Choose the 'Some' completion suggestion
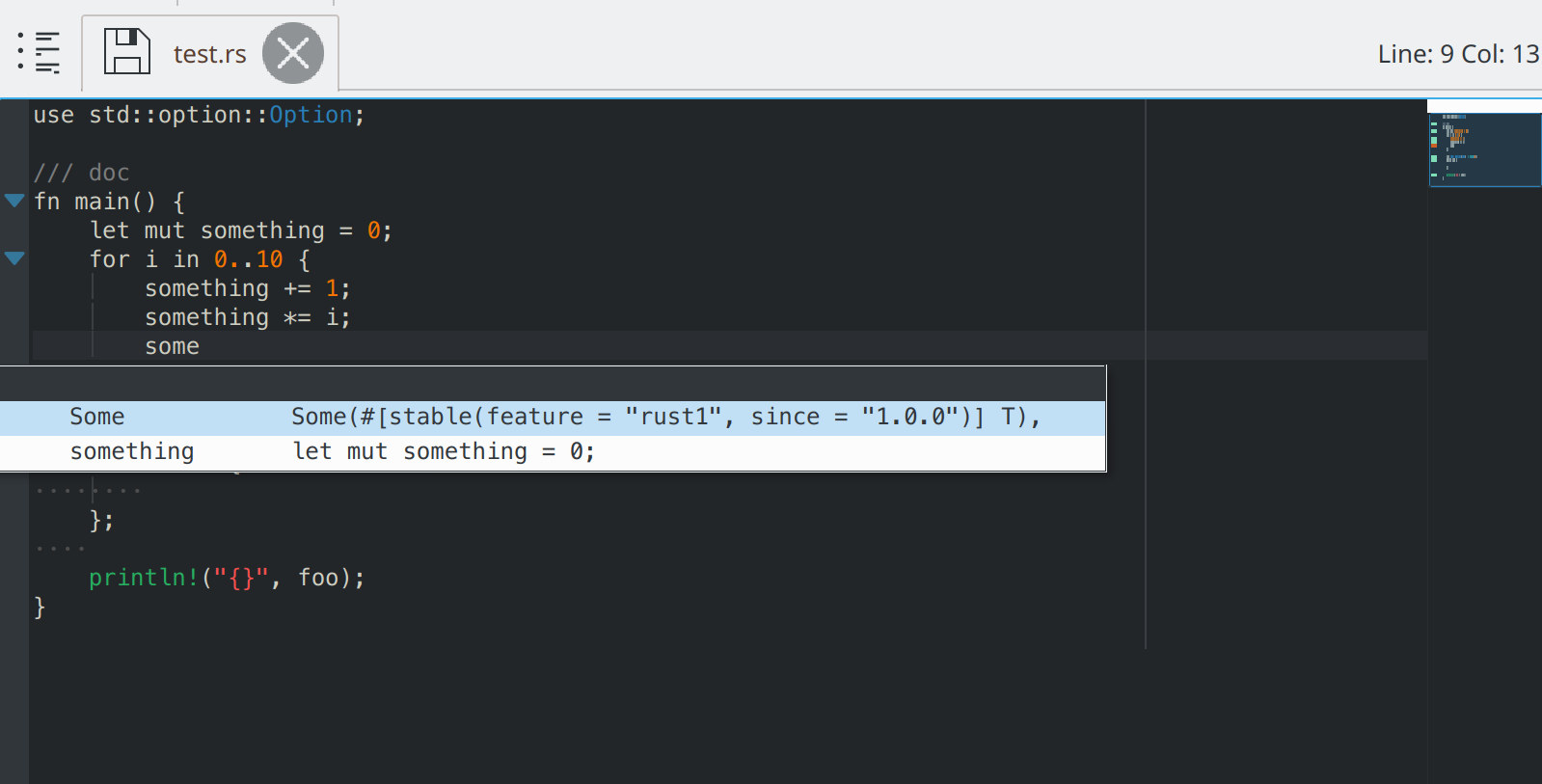Screen dimensions: 1542x784 553,418
